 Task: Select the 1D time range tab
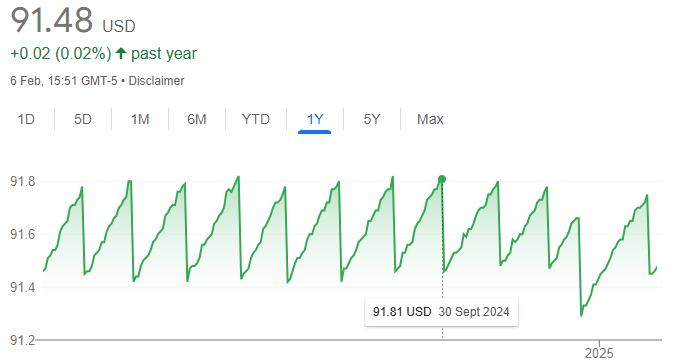click(26, 119)
